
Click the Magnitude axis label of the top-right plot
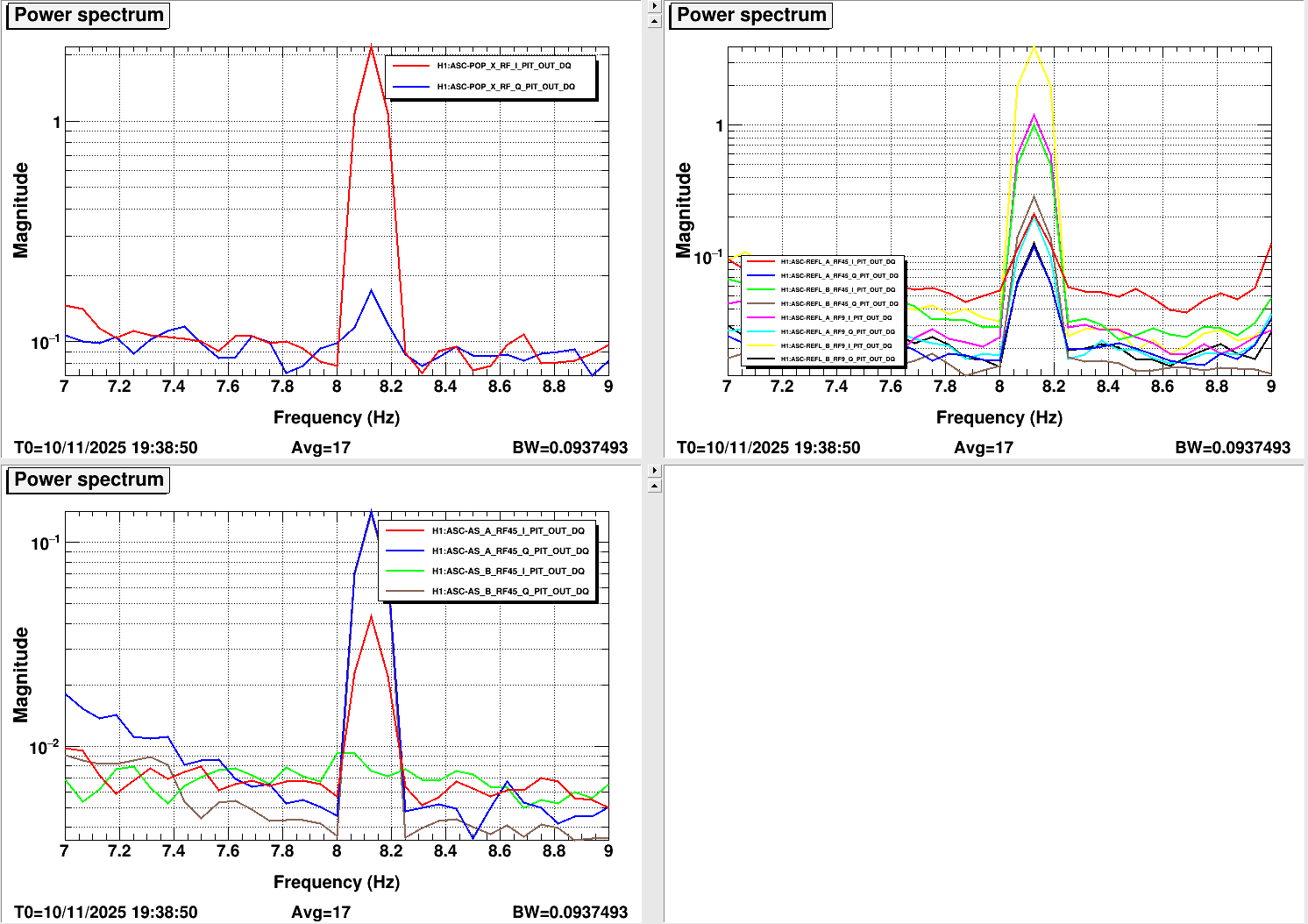(x=684, y=210)
